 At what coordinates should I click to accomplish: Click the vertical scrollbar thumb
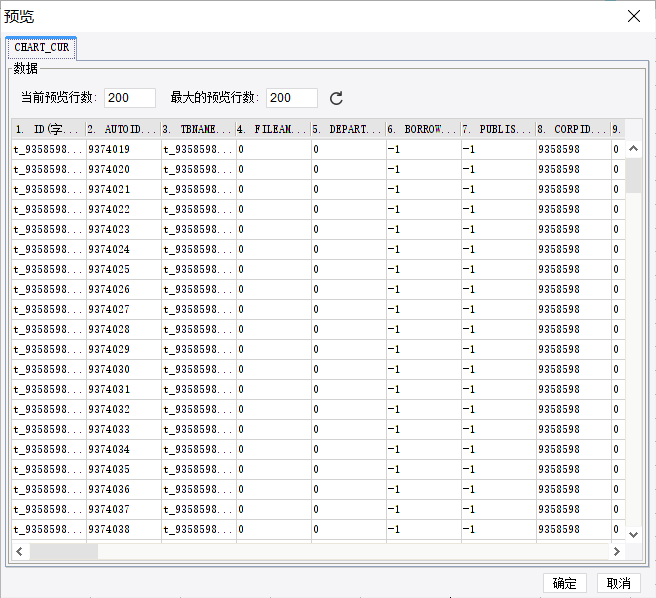point(633,175)
